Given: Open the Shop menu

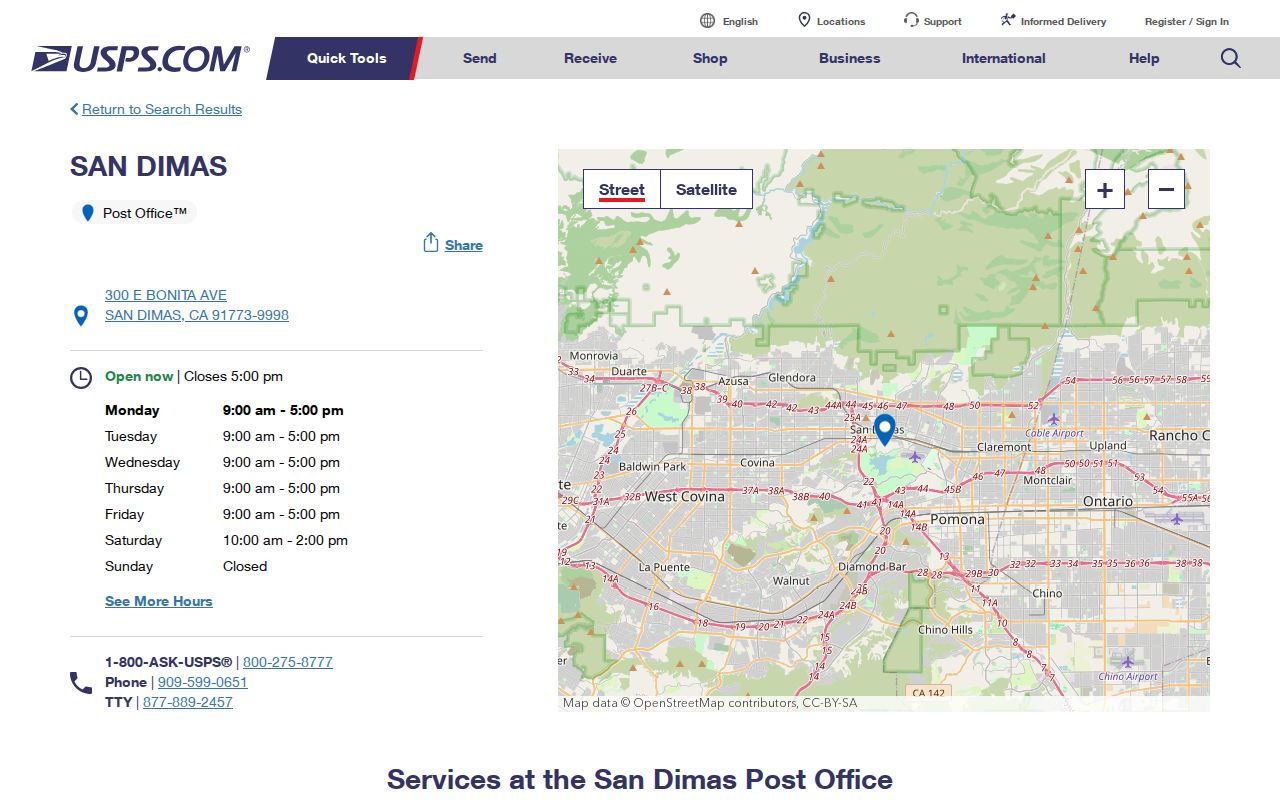Looking at the screenshot, I should click(710, 58).
